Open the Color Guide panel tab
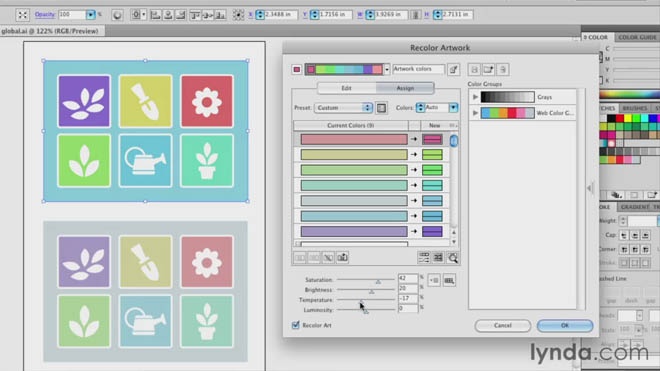This screenshot has width=660, height=371. point(637,37)
